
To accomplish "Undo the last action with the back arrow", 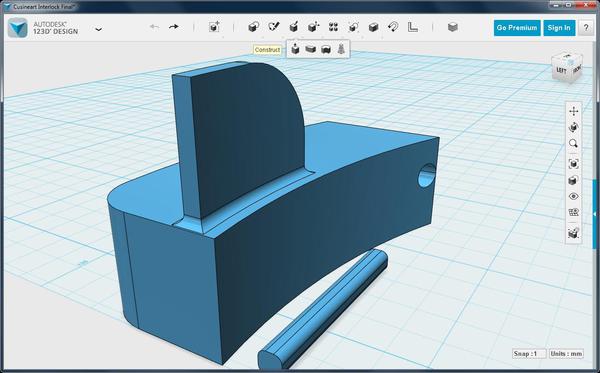I will pyautogui.click(x=154, y=27).
